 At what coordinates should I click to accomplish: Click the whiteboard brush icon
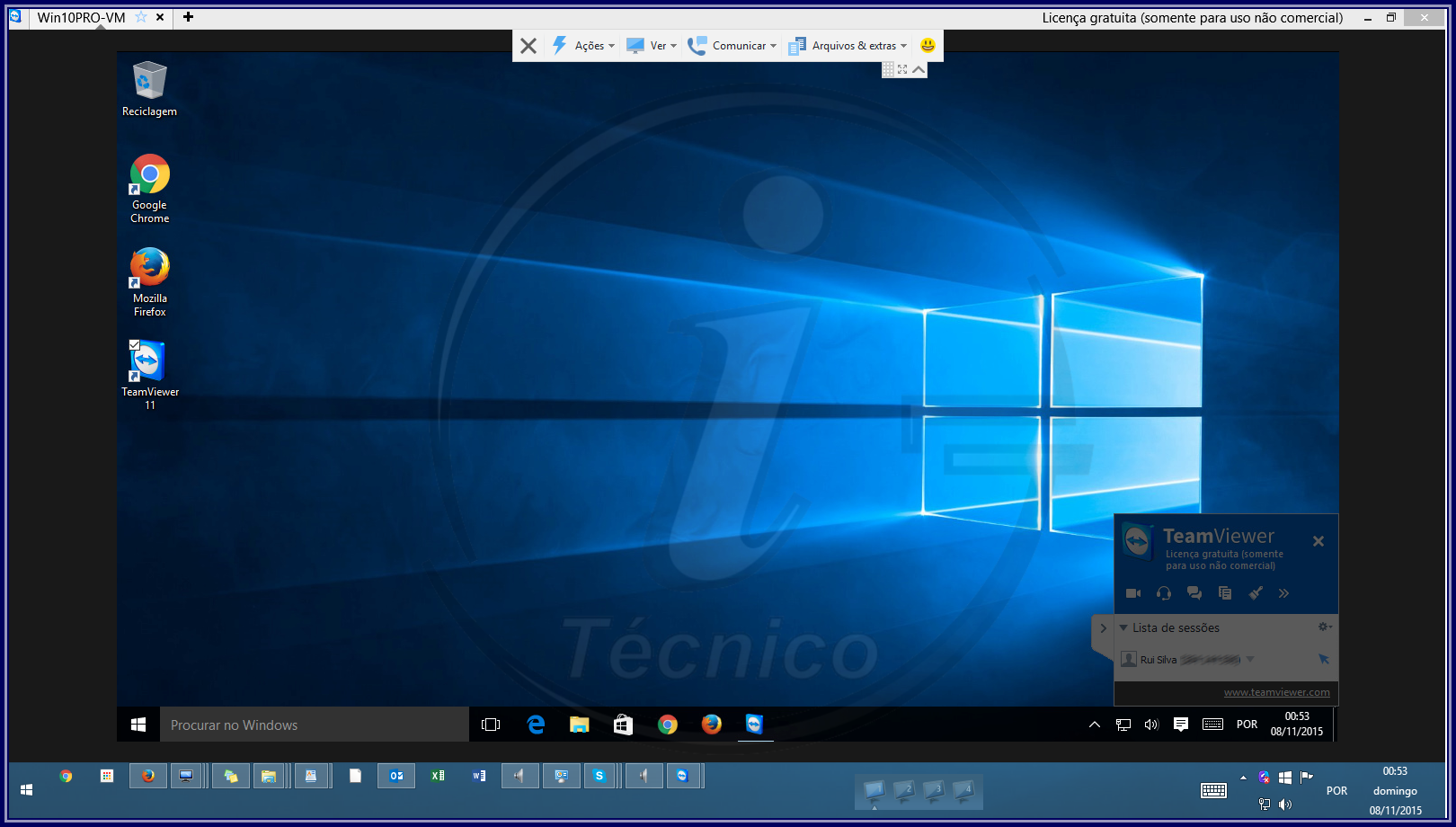pos(1256,593)
